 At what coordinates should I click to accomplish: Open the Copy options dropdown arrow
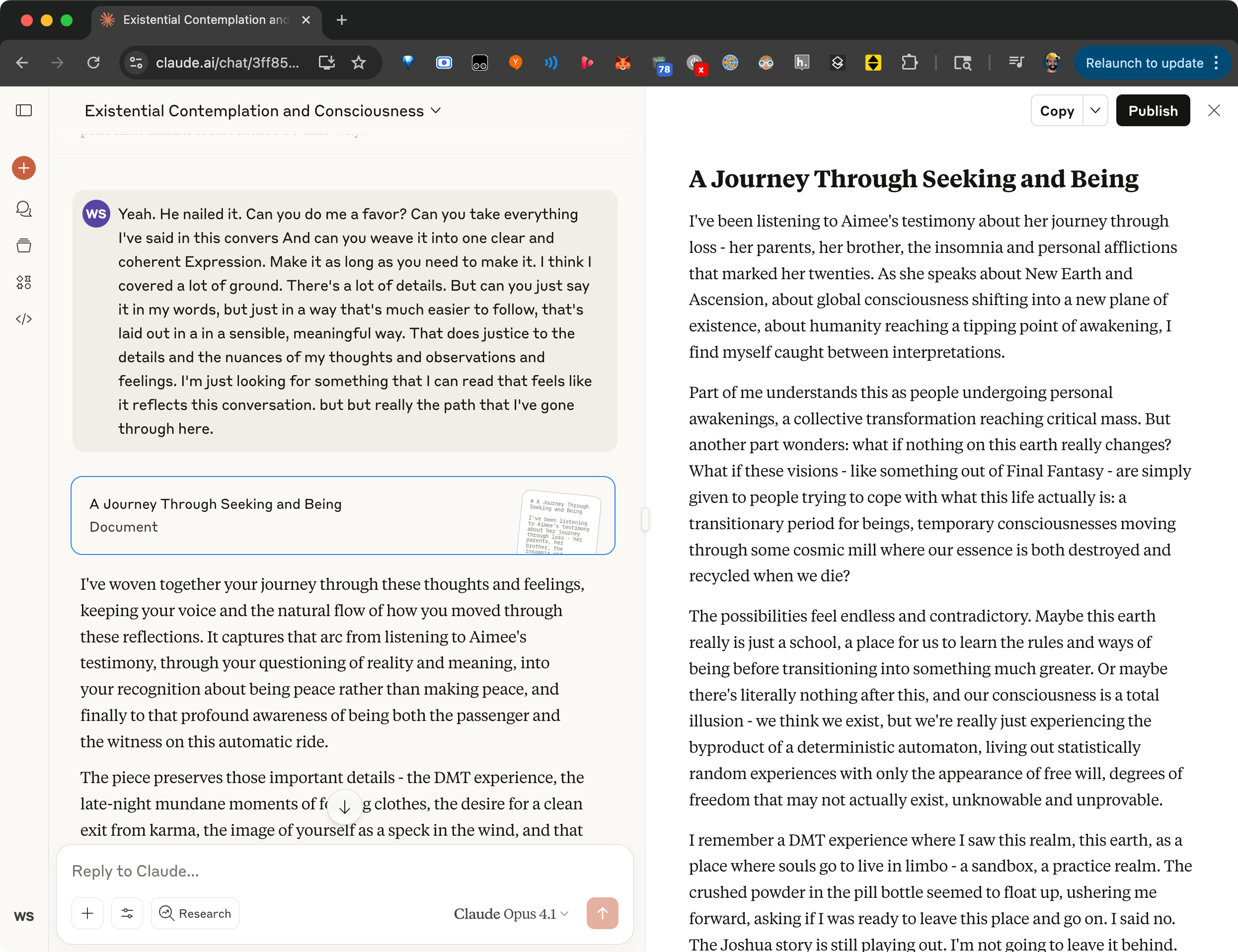(x=1095, y=110)
